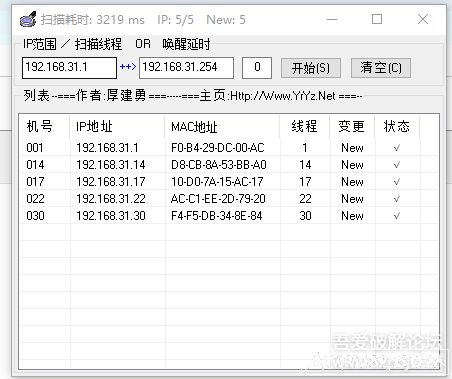
Task: Minimize the scanner window
Action: pyautogui.click(x=332, y=19)
